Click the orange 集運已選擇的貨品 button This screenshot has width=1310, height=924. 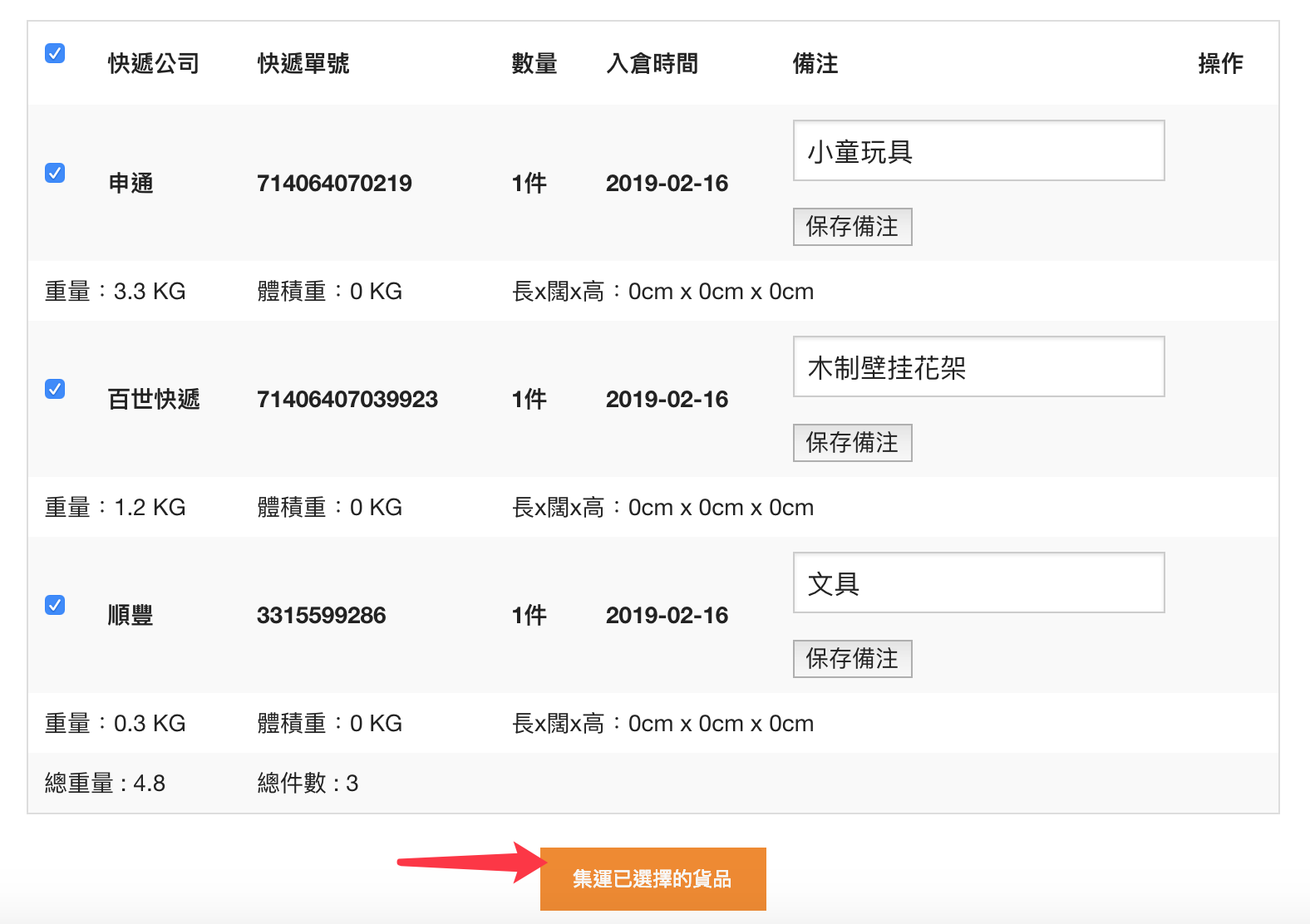[653, 879]
